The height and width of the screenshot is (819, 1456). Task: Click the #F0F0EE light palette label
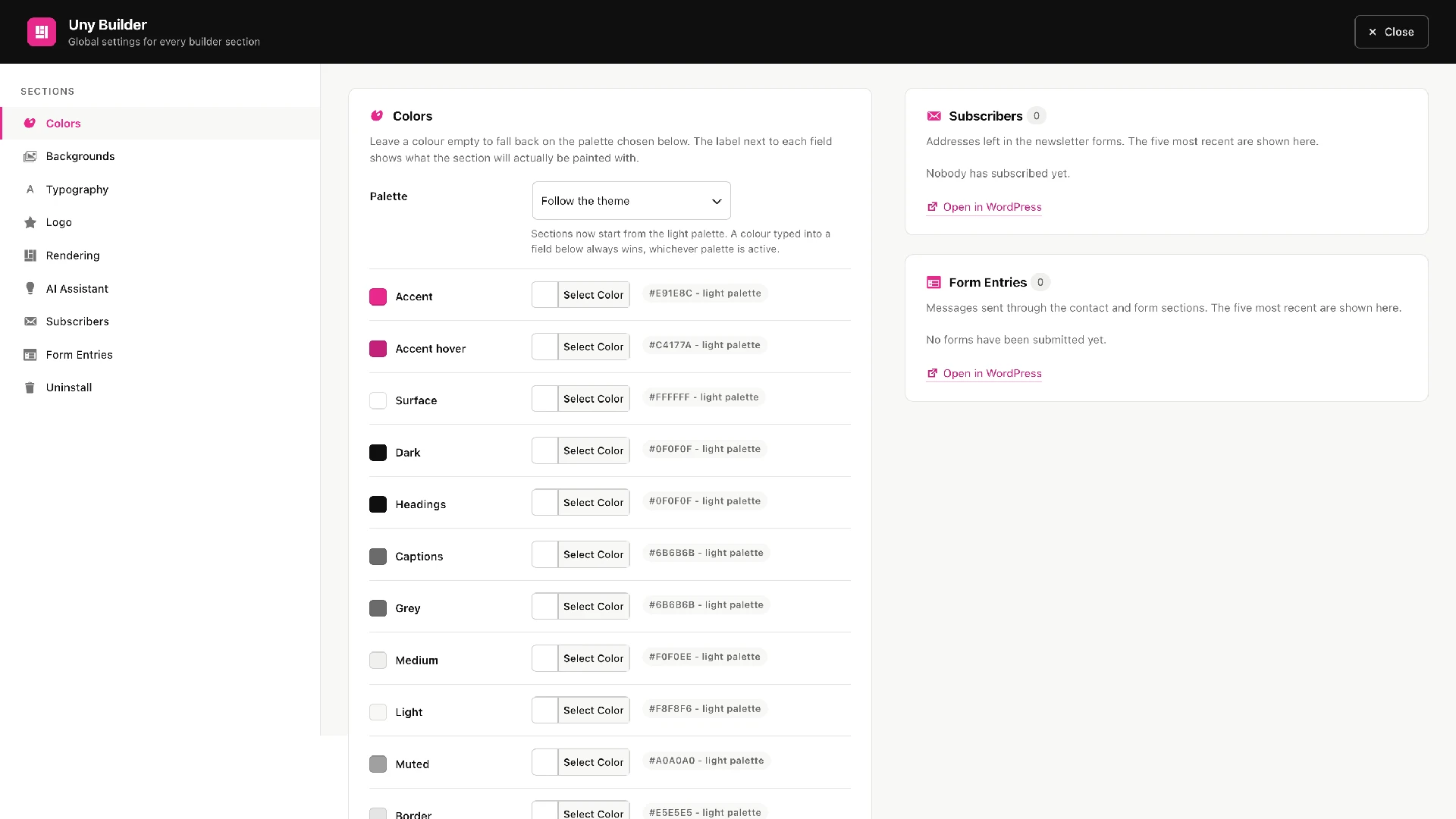click(x=704, y=657)
